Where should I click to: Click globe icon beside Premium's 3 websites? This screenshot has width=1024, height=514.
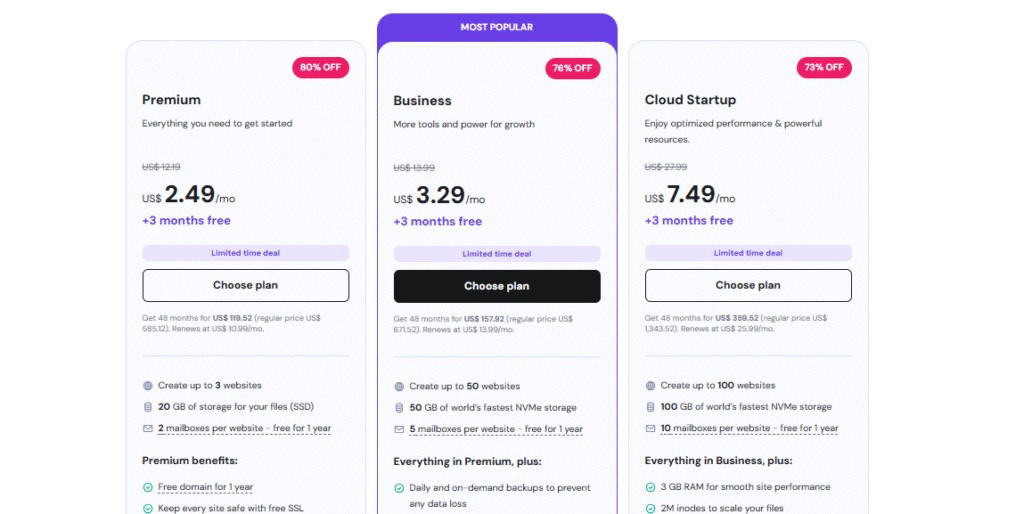tap(148, 385)
